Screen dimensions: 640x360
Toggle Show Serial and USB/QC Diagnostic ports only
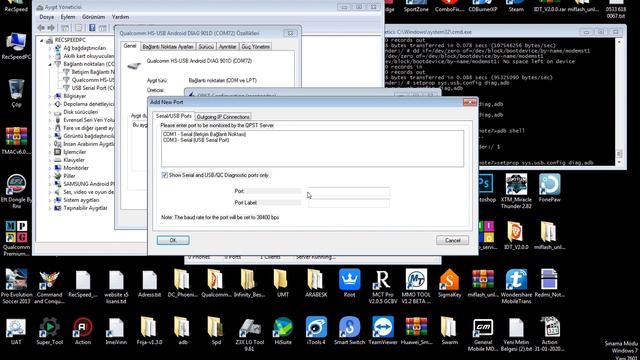click(x=164, y=175)
